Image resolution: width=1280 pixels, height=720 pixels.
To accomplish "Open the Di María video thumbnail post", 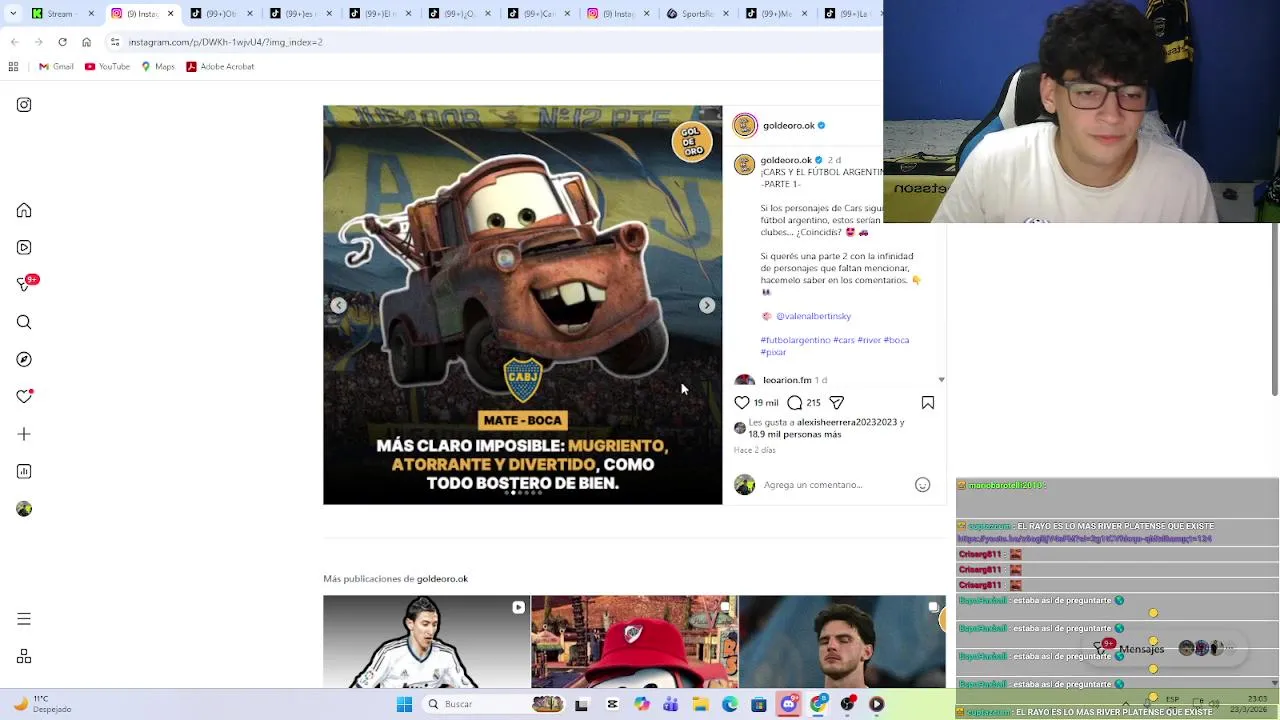I will point(426,642).
